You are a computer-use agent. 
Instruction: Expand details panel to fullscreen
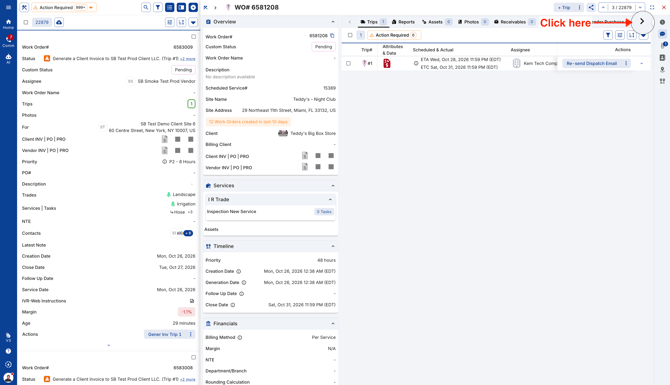(652, 7)
